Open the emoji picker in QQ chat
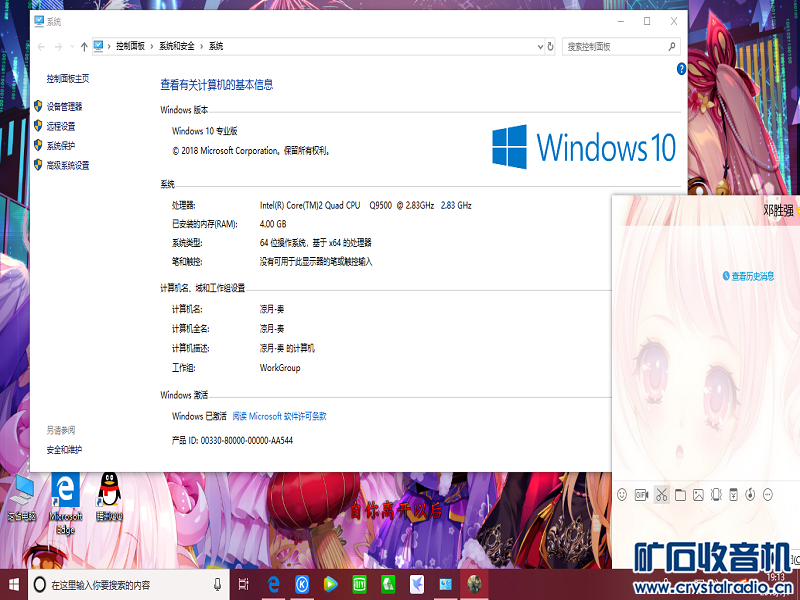Image resolution: width=800 pixels, height=600 pixels. [x=622, y=494]
